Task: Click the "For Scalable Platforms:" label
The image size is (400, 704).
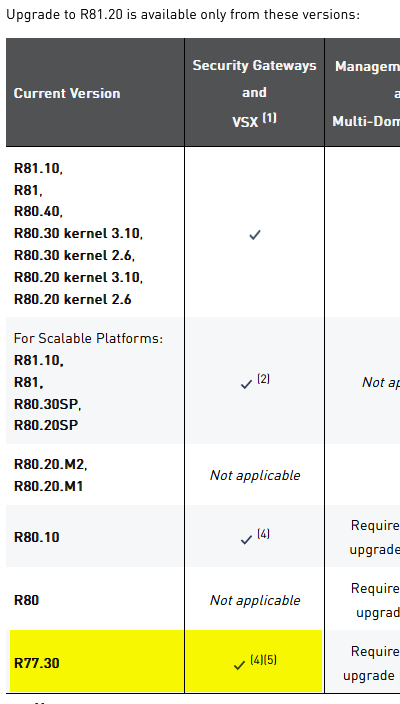Action: click(88, 338)
